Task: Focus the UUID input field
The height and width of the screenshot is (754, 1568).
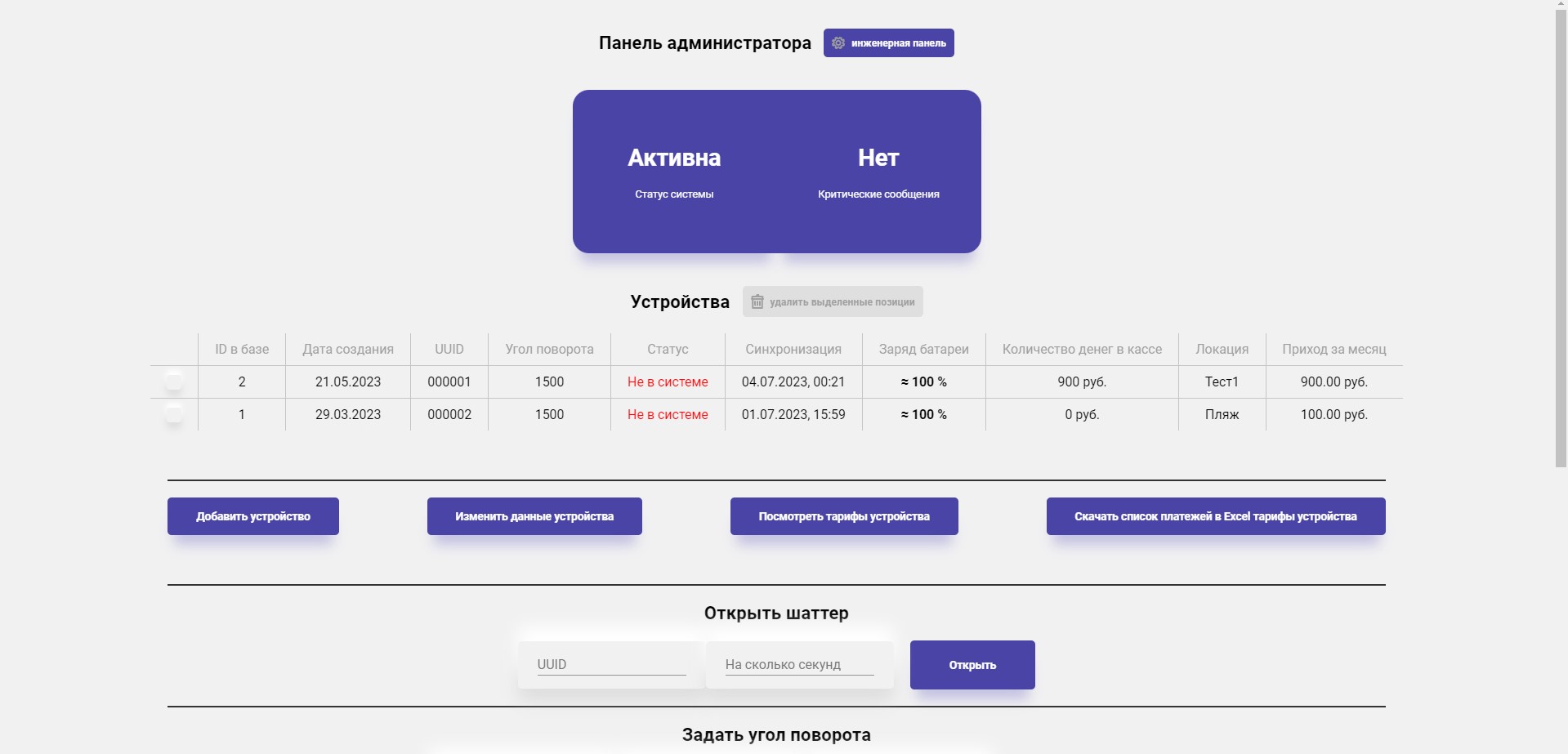Action: [x=611, y=664]
